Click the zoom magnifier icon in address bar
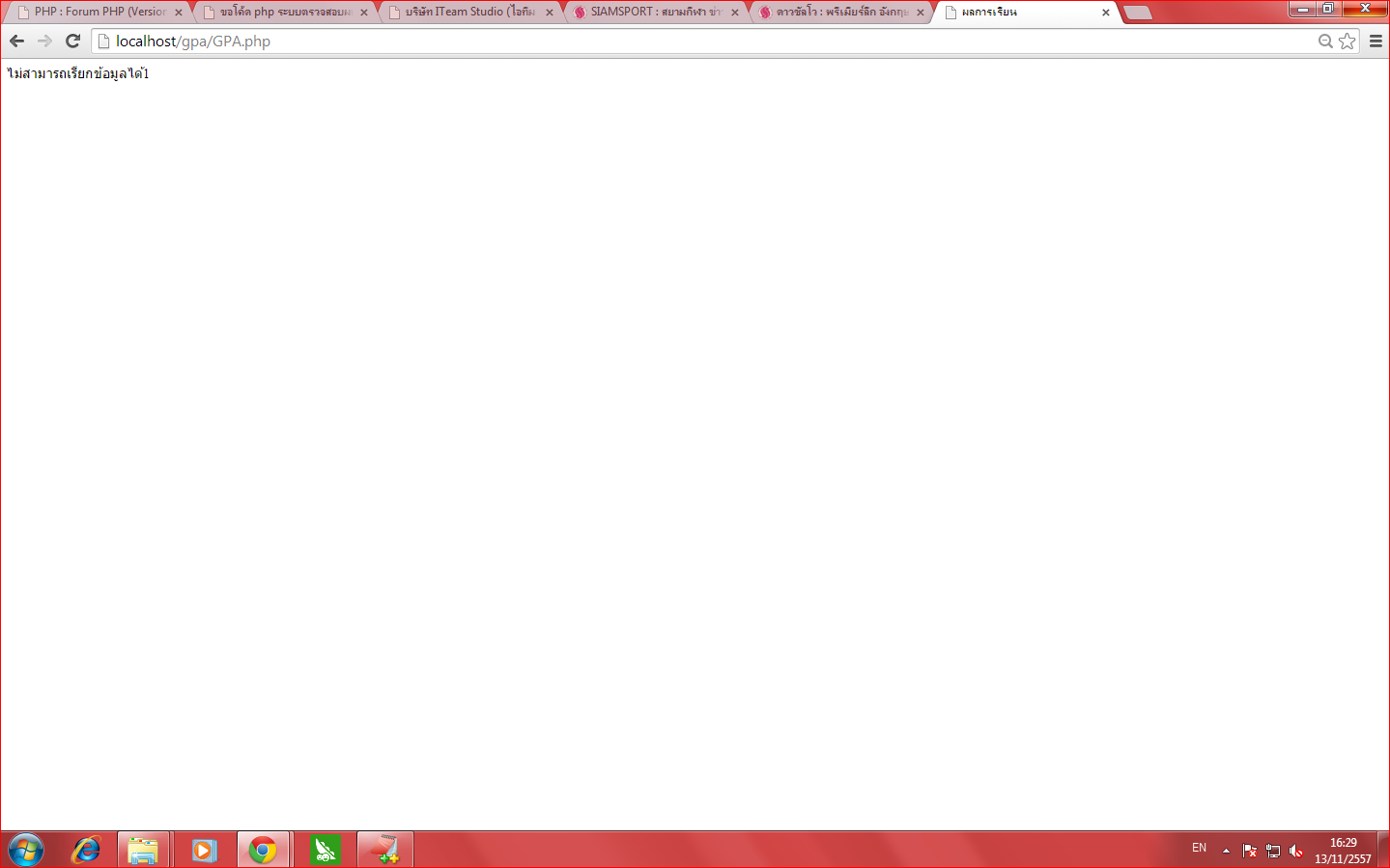1390x868 pixels. (1325, 41)
